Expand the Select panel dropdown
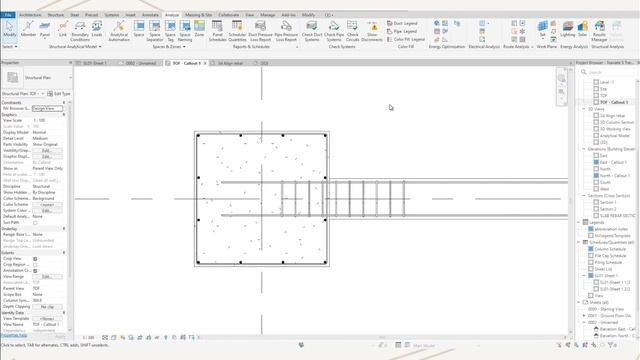Image resolution: width=640 pixels, height=360 pixels. (10, 47)
